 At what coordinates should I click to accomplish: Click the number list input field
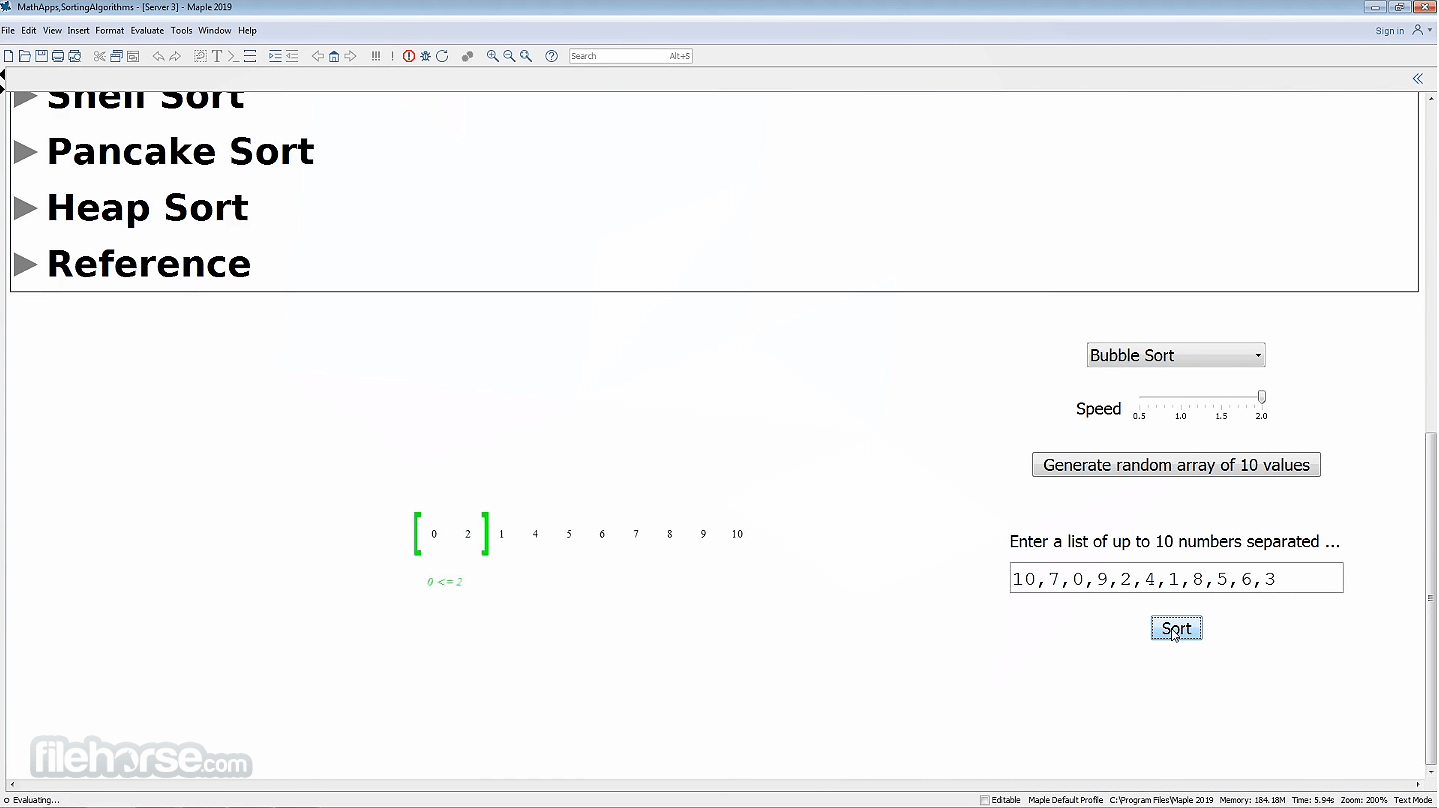pyautogui.click(x=1176, y=578)
